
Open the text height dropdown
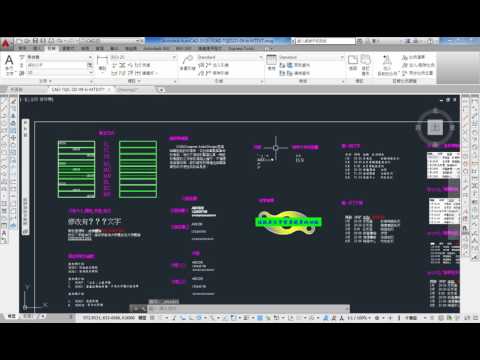point(59,73)
